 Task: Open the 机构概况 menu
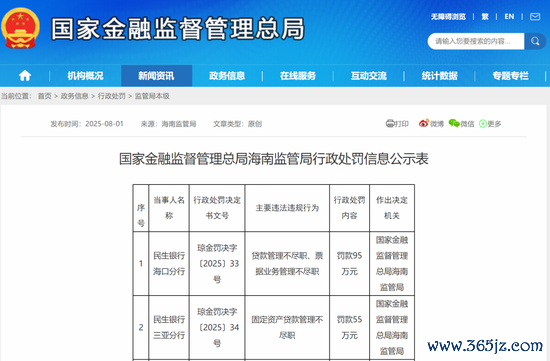[85, 76]
